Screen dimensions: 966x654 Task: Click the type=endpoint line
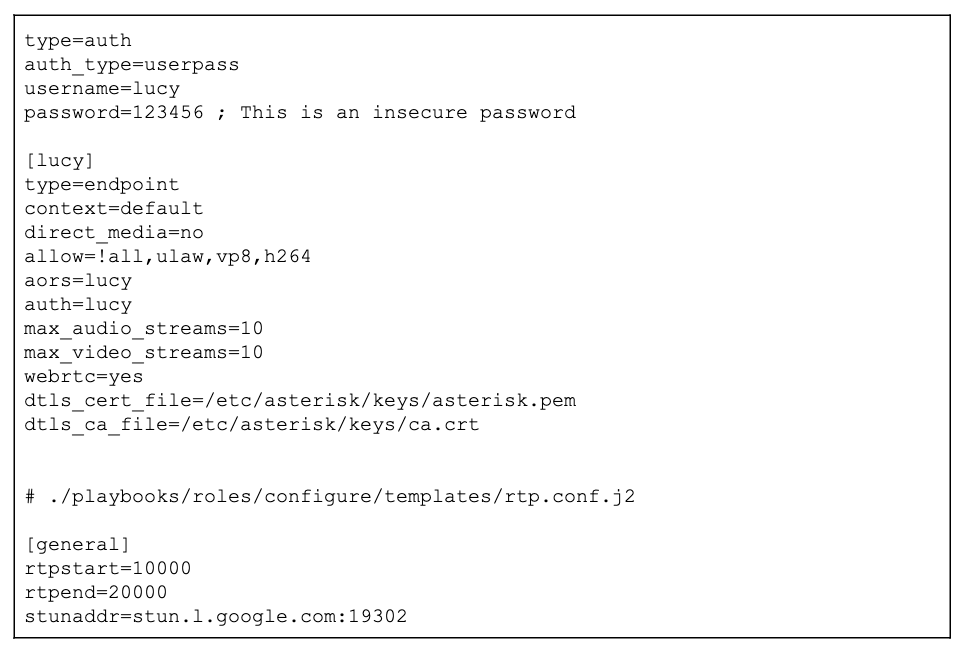coord(102,185)
